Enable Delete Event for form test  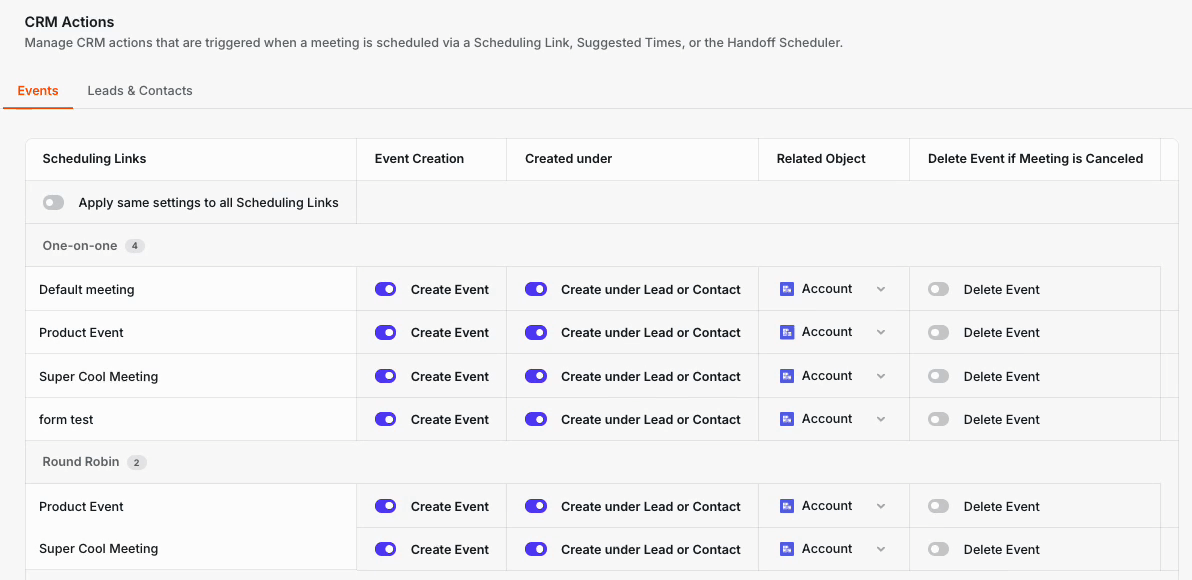pyautogui.click(x=939, y=419)
